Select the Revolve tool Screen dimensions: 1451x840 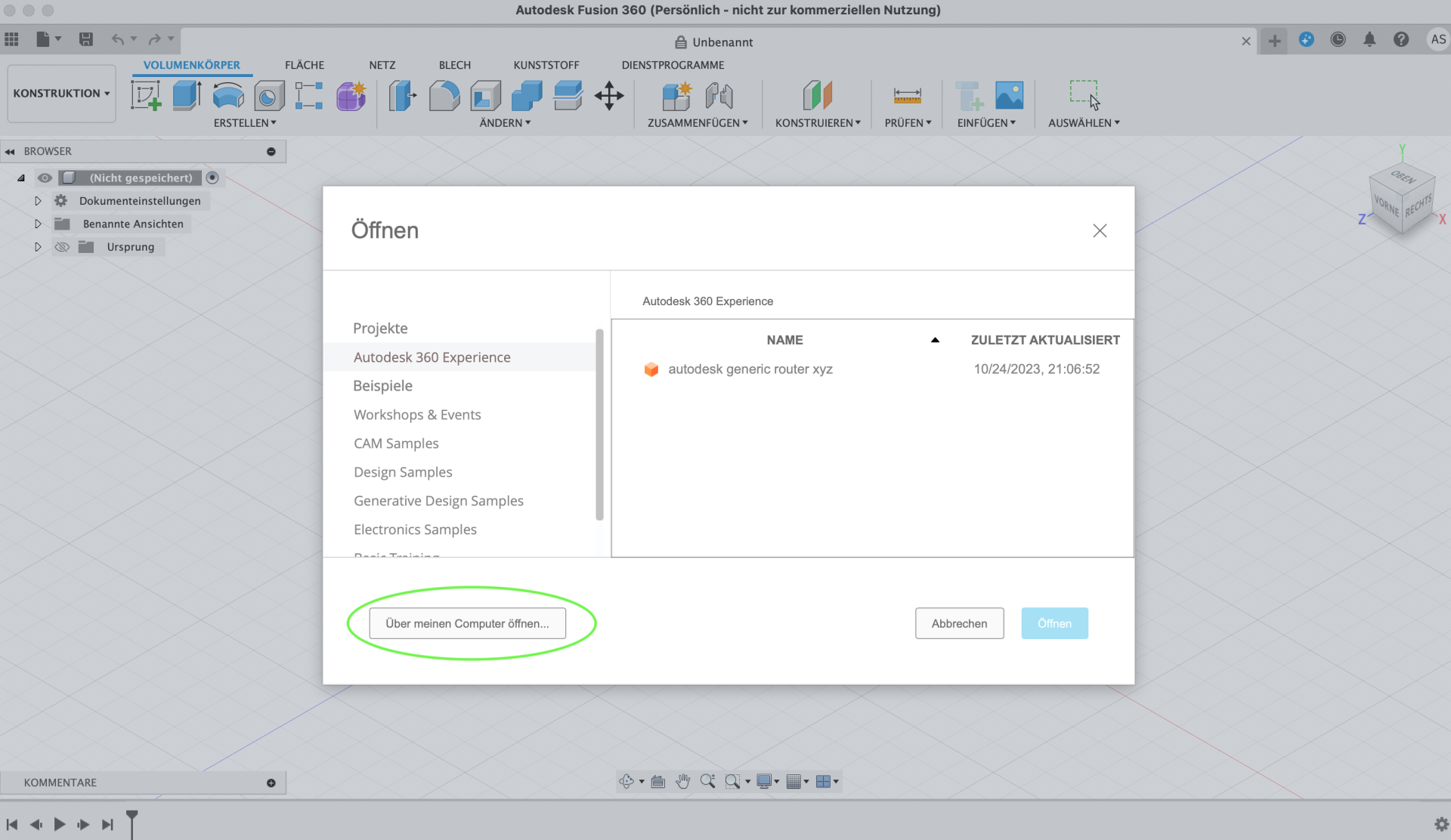[228, 96]
